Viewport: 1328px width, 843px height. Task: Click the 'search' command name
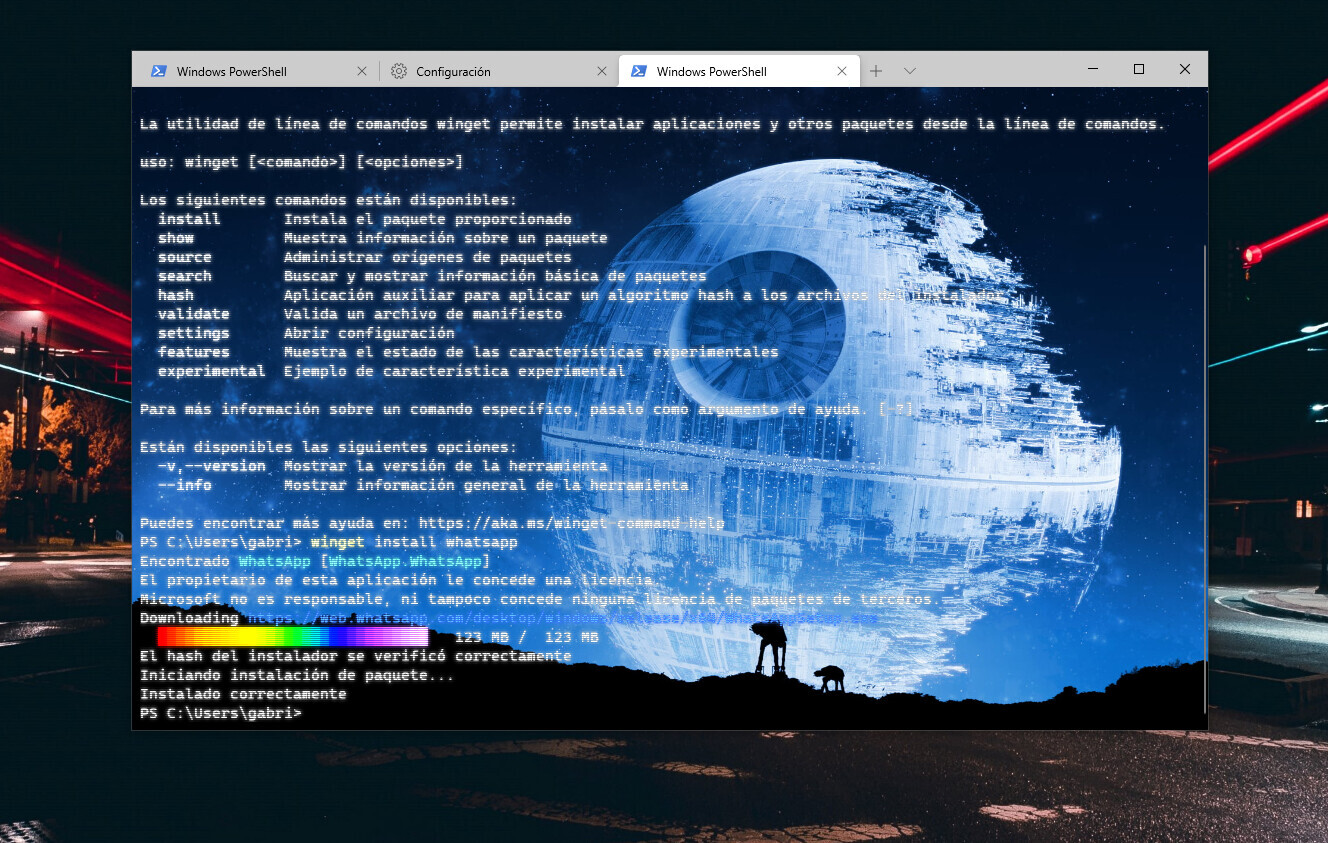184,276
